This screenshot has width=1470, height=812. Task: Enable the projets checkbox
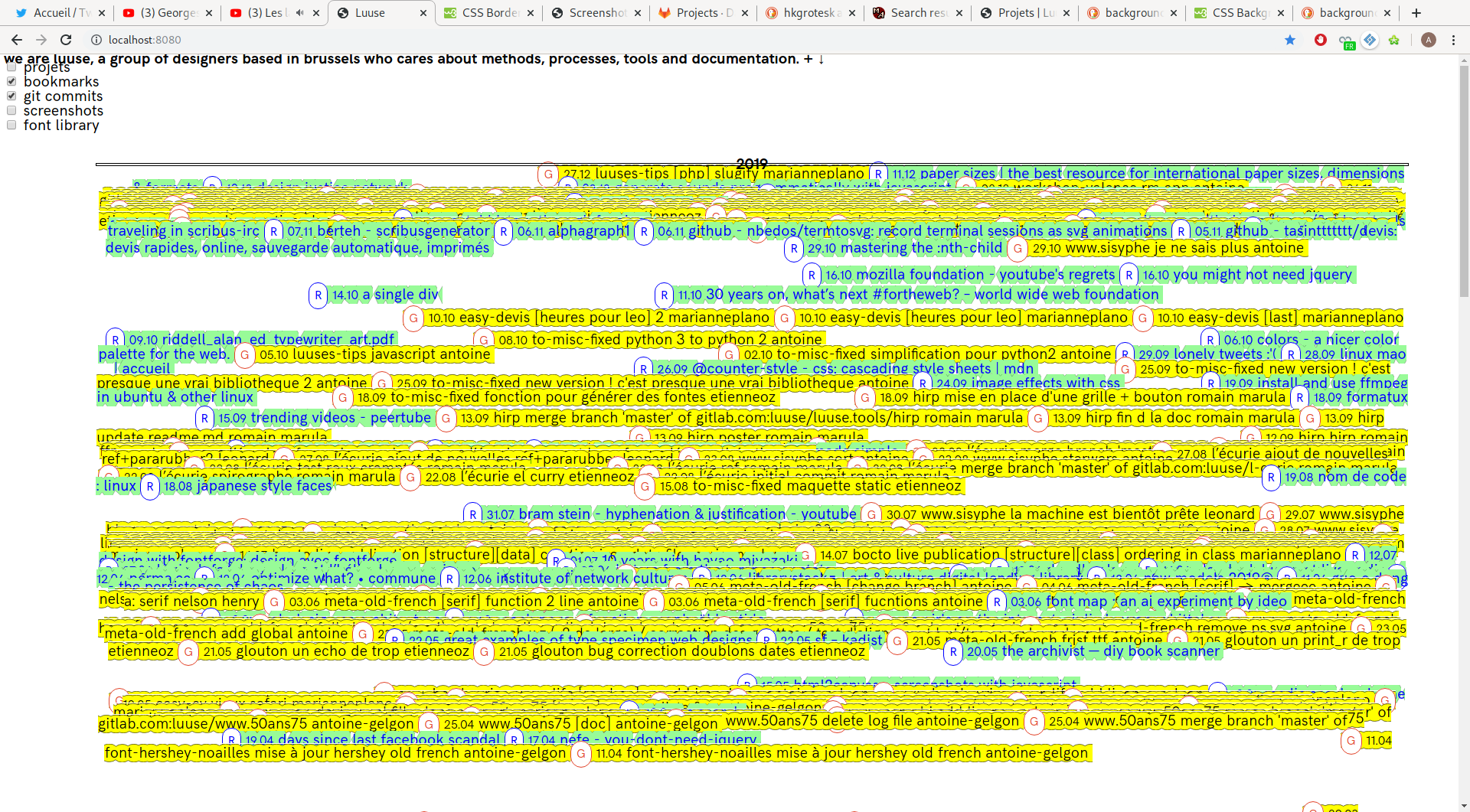[11, 67]
